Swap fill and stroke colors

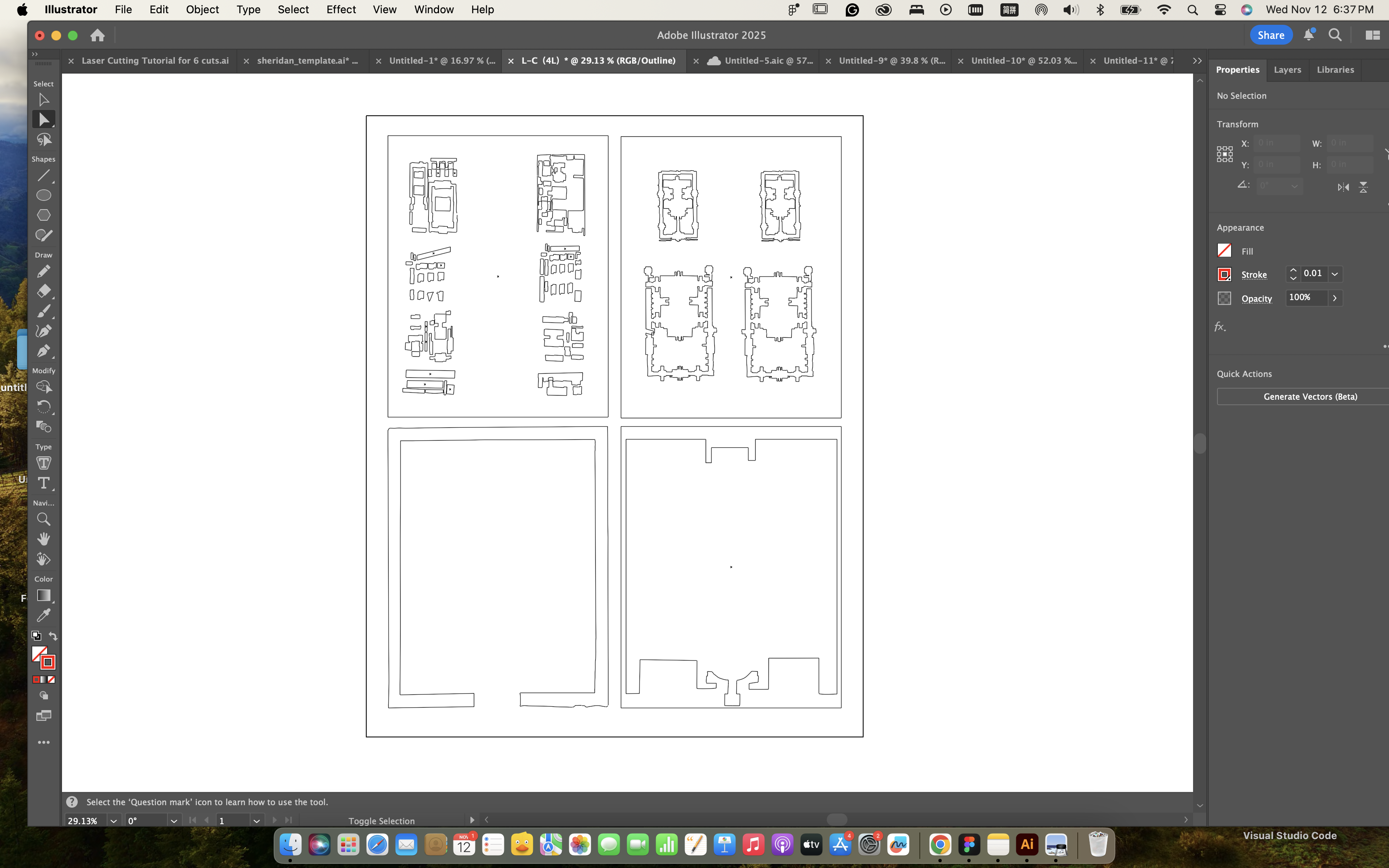53,636
